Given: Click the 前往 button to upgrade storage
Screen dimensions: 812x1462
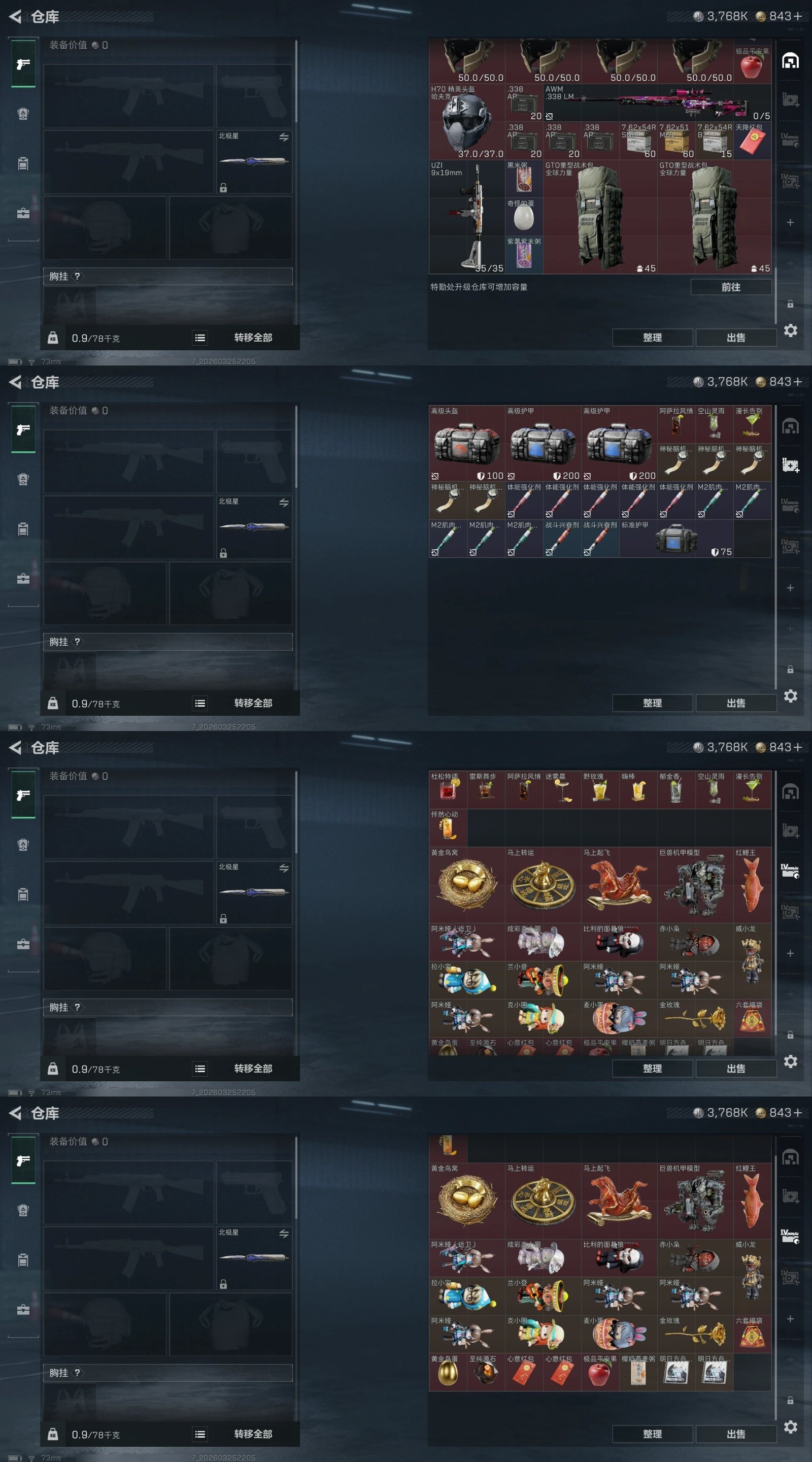Looking at the screenshot, I should [x=731, y=287].
